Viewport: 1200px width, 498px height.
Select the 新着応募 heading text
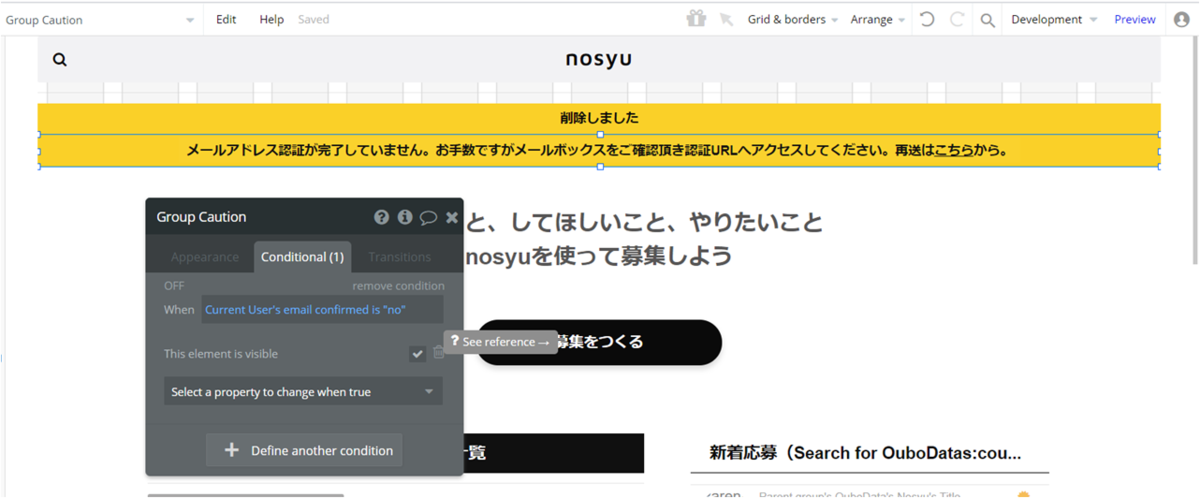[865, 453]
